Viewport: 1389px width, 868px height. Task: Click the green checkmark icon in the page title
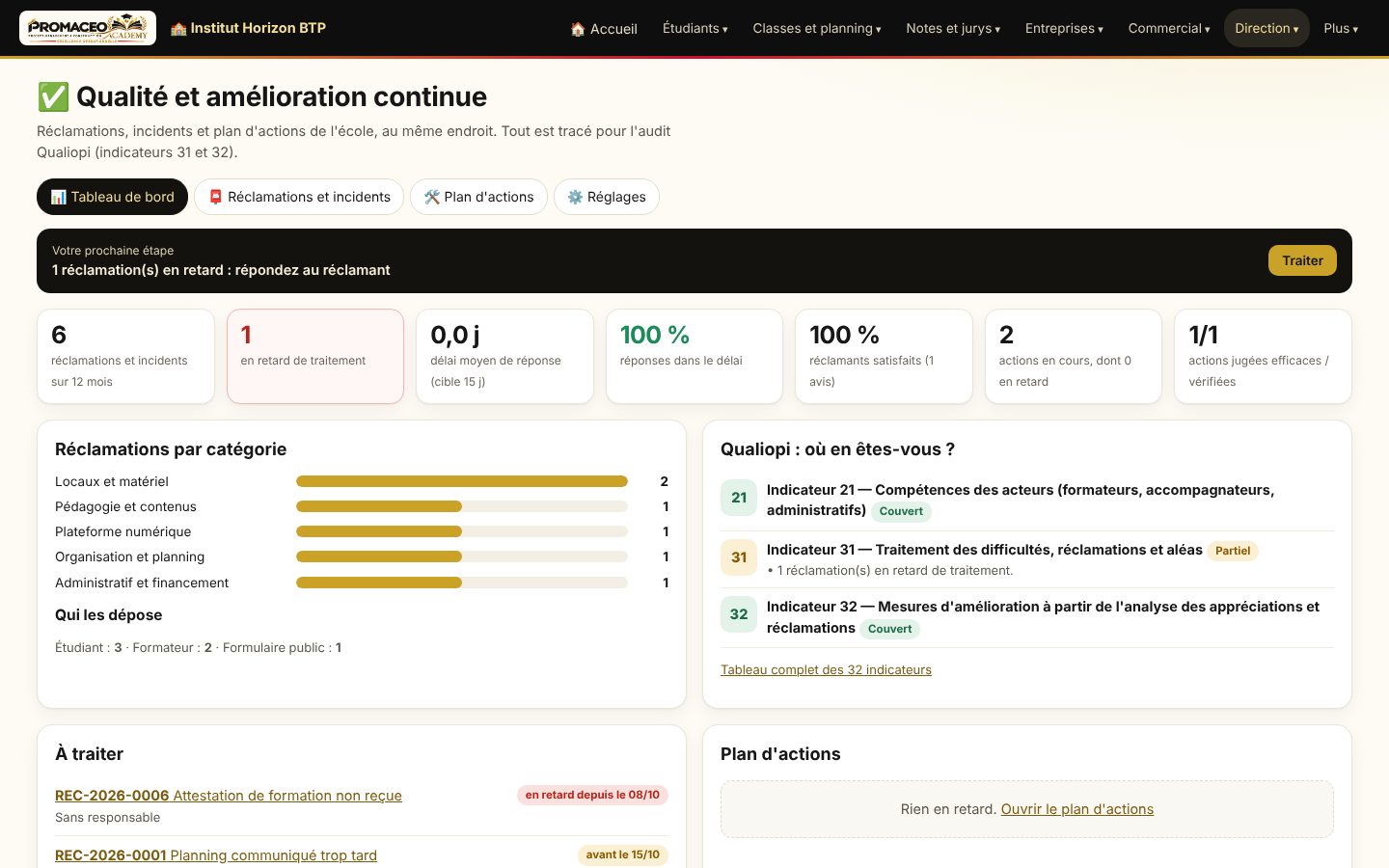[53, 96]
